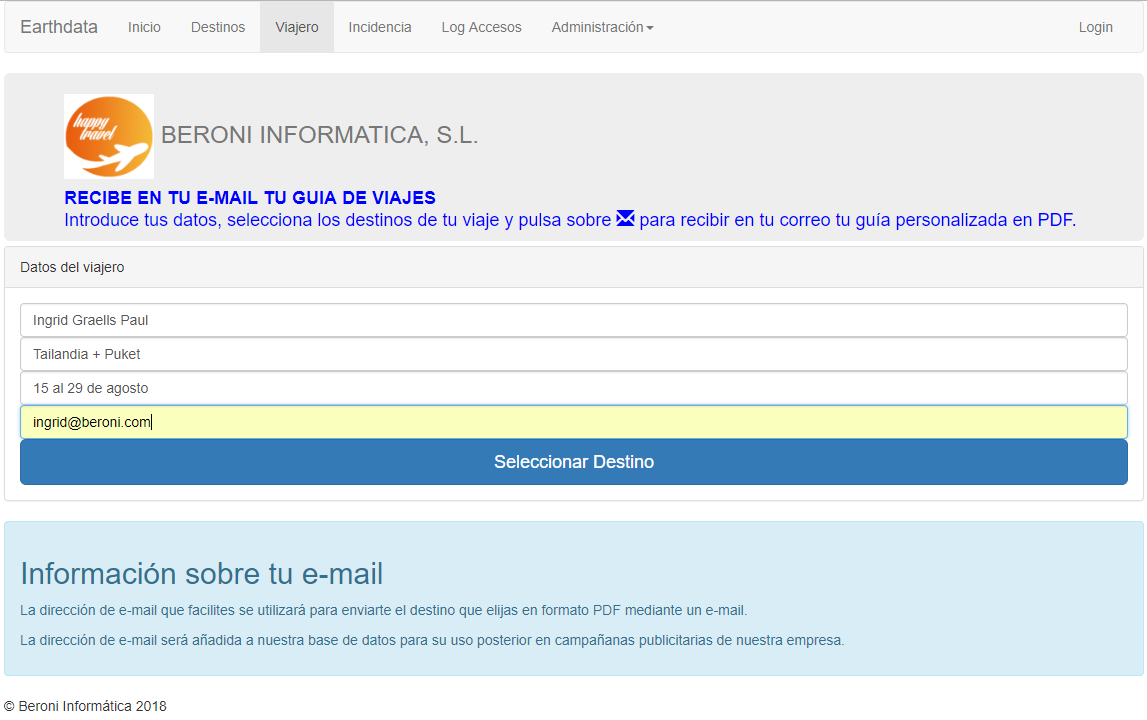This screenshot has width=1147, height=720.
Task: Switch to the Inicio tab
Action: tap(144, 27)
